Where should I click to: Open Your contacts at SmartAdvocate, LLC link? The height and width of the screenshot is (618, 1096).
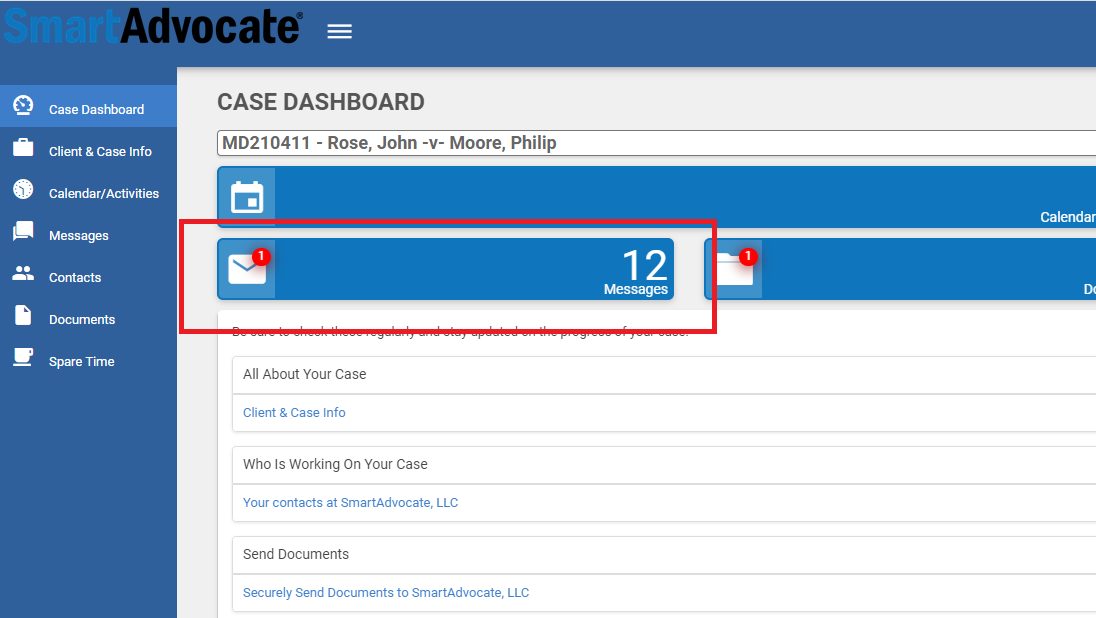350,503
